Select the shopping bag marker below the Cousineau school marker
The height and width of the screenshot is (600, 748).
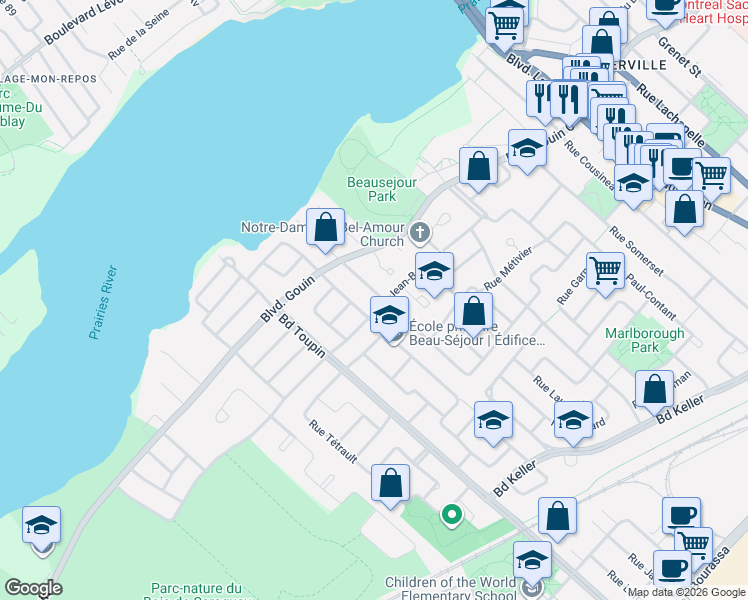coord(685,210)
